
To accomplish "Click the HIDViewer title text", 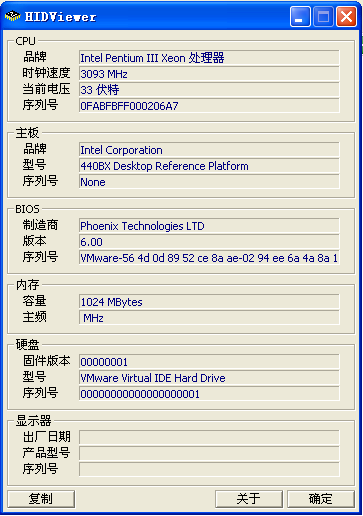I will pyautogui.click(x=61, y=17).
